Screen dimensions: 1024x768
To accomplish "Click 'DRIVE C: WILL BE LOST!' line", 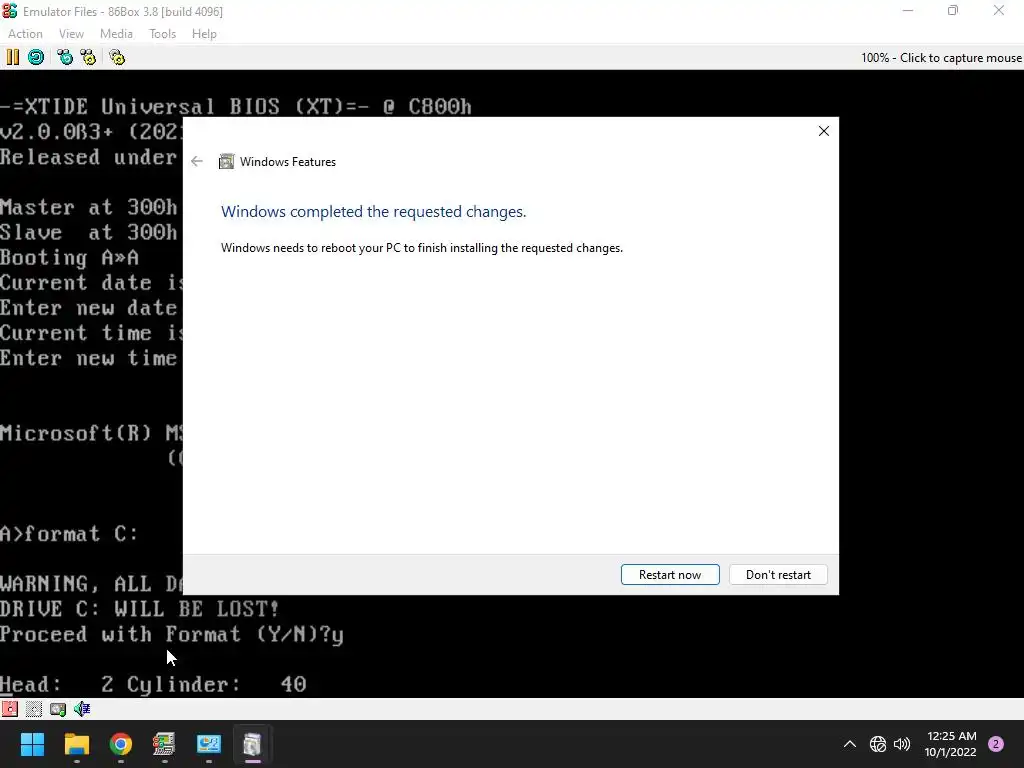I will [140, 609].
